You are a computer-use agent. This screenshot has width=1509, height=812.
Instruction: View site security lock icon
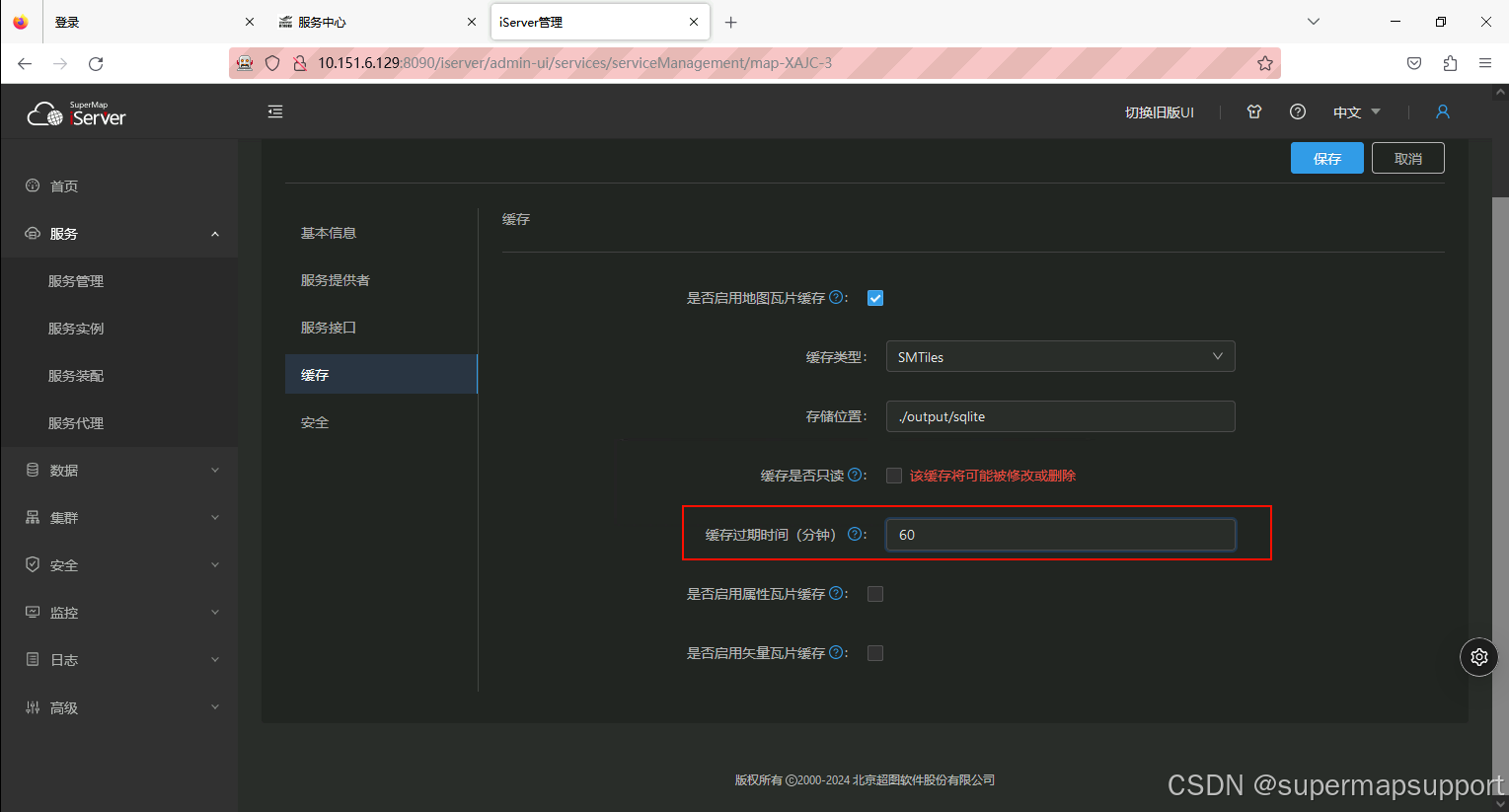click(300, 63)
